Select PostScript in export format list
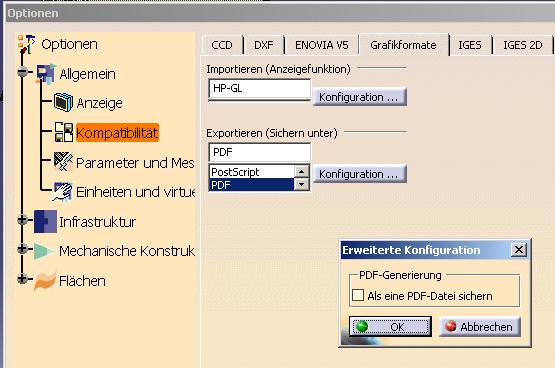This screenshot has width=555, height=368. pyautogui.click(x=252, y=172)
